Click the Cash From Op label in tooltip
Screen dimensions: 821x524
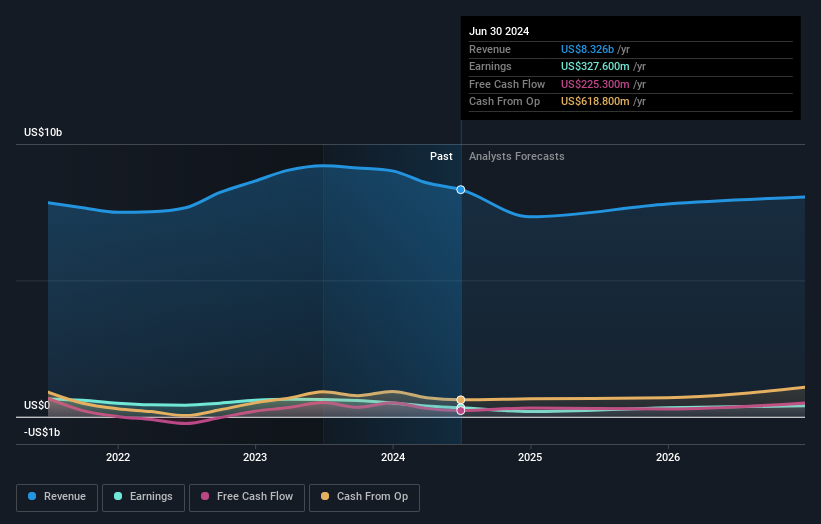coord(504,102)
